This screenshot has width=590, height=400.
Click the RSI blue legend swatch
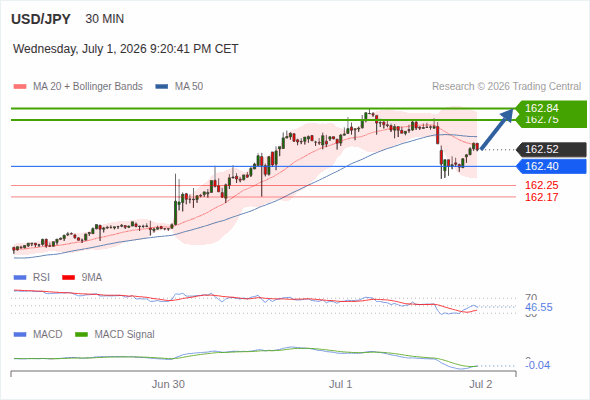coord(20,278)
